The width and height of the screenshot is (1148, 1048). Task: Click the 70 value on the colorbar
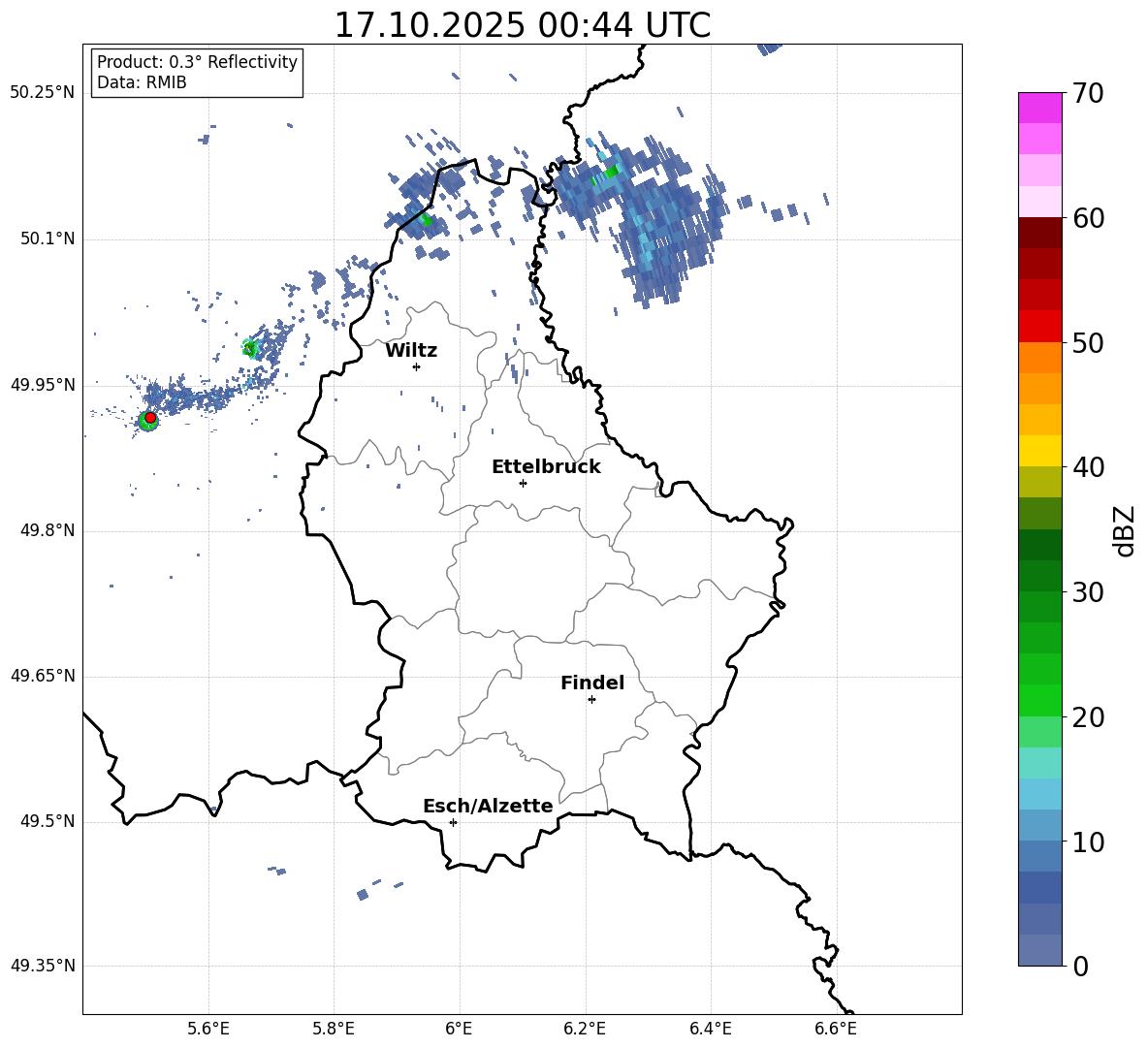pos(1088,93)
